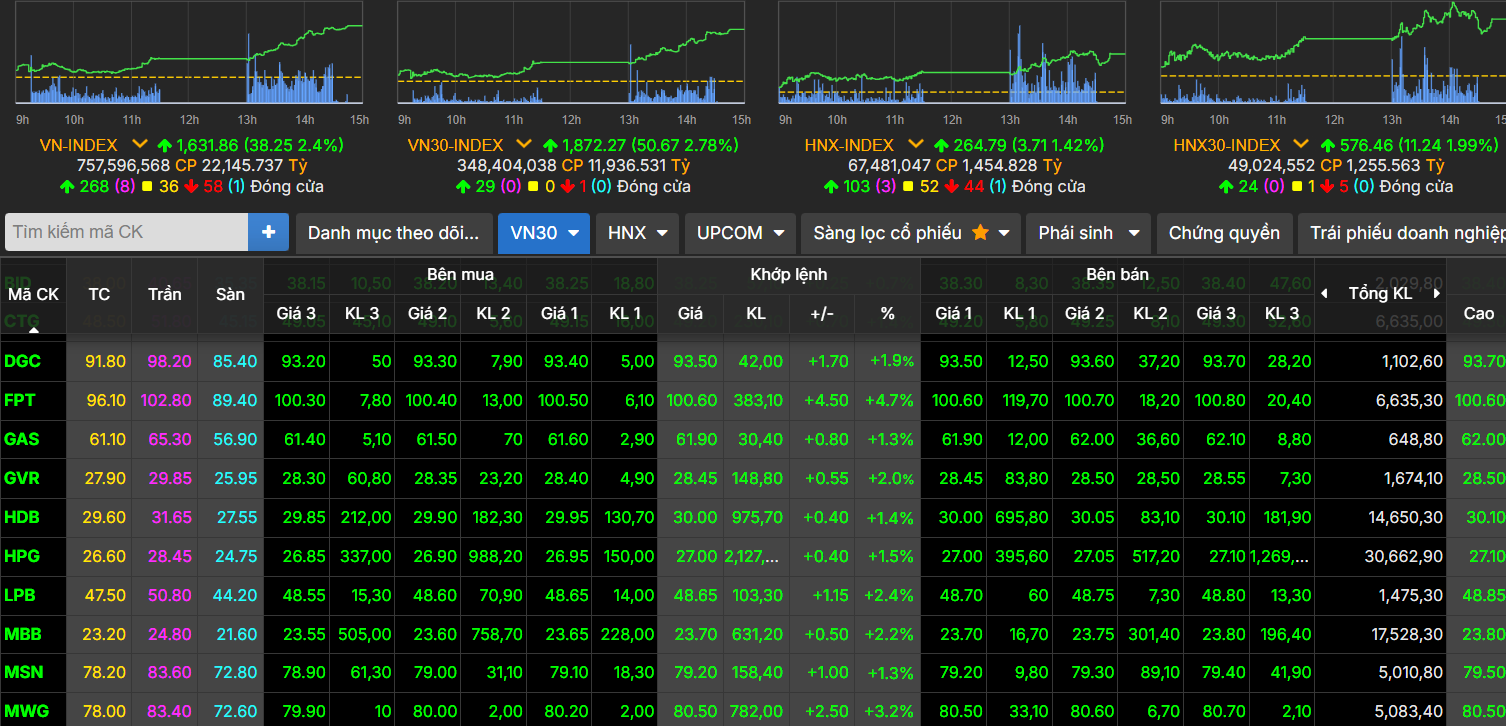This screenshot has height=726, width=1506.
Task: Switch to the Chứng quyền tab
Action: [1224, 233]
